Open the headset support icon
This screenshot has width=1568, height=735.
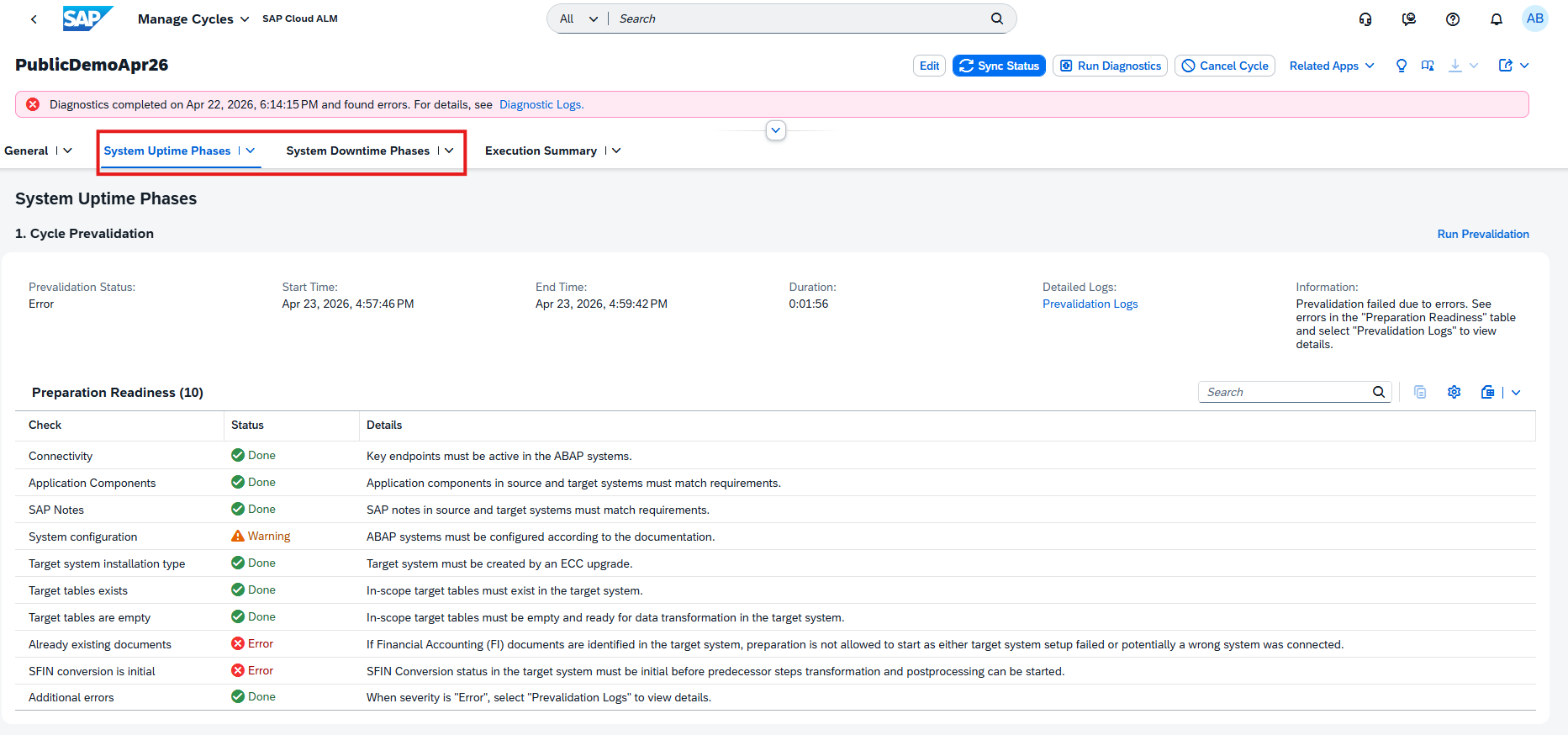tap(1365, 19)
